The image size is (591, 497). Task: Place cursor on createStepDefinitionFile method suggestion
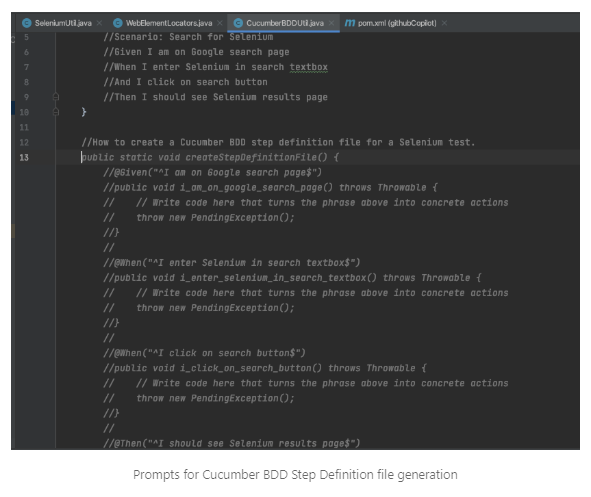(257, 158)
